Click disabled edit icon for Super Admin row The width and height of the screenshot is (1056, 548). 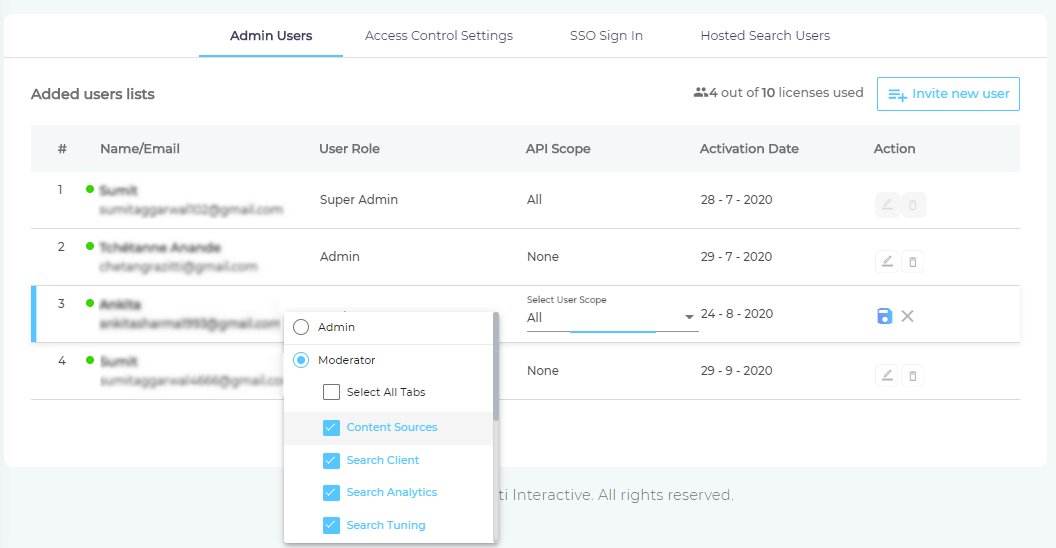click(x=886, y=206)
